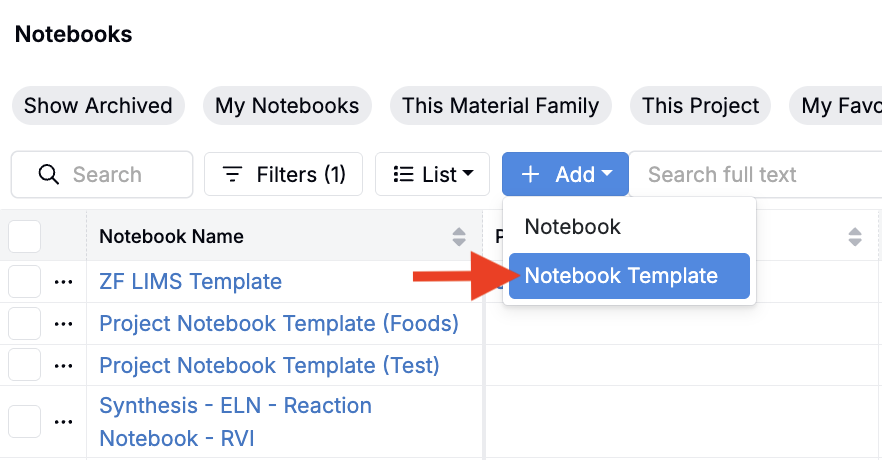Expand the List view dropdown

[432, 175]
